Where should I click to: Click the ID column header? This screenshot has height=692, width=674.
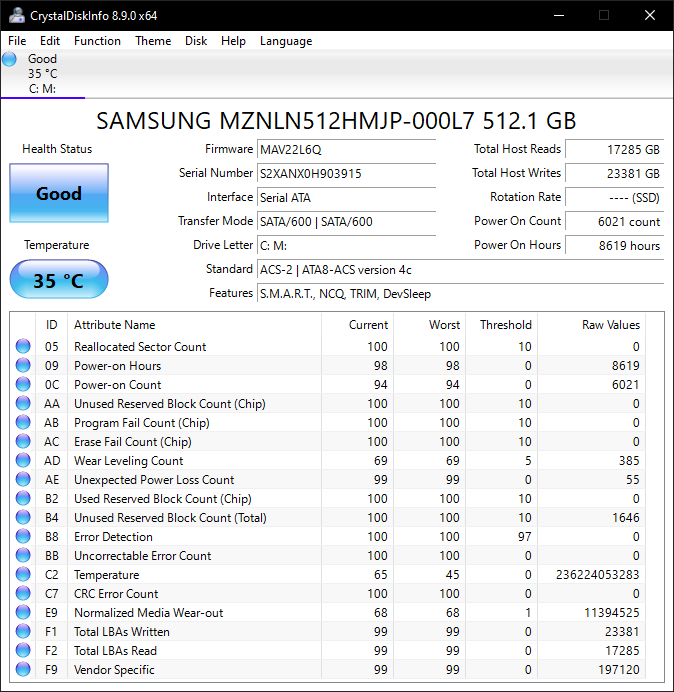point(51,325)
